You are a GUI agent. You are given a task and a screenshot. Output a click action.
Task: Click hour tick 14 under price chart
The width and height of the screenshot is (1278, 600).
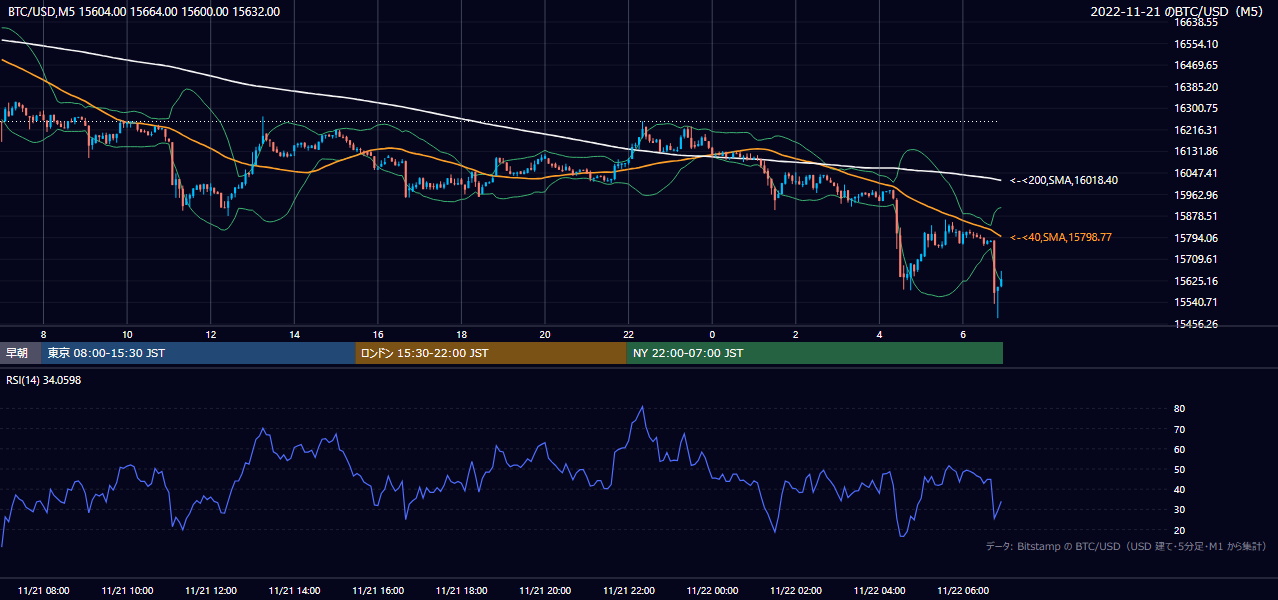(294, 333)
